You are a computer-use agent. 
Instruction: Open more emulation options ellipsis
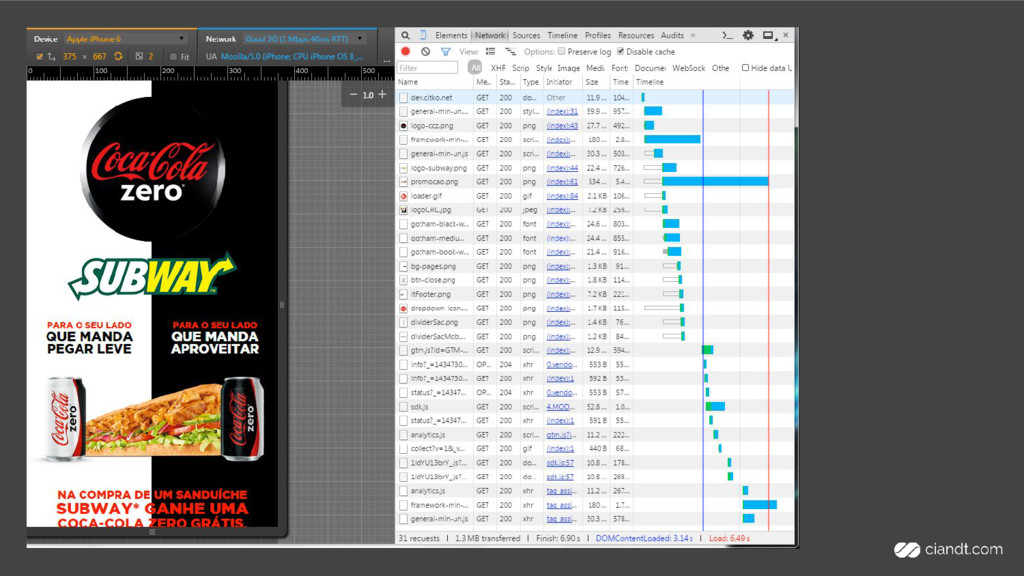pos(387,60)
